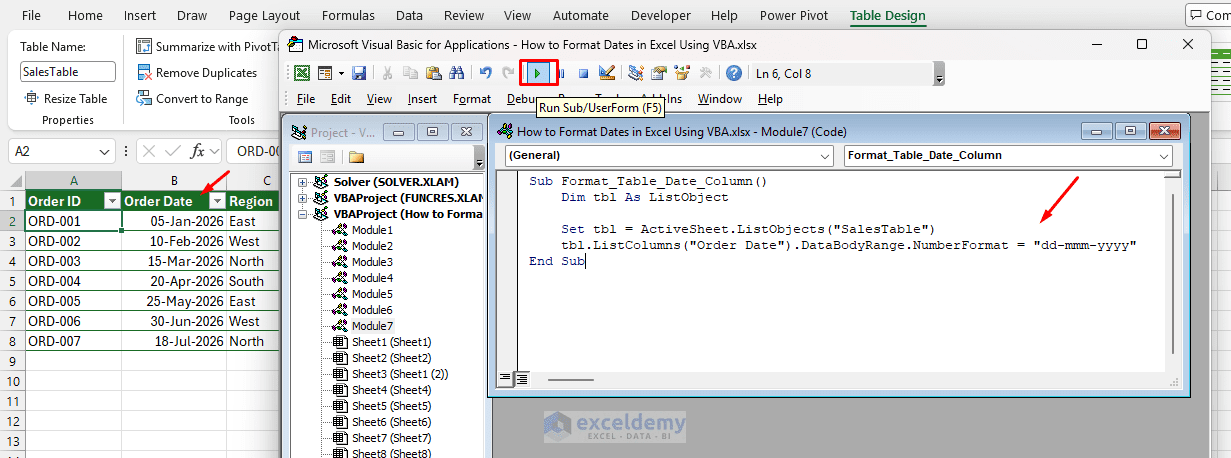Open the Format menu in VBA editor

tap(472, 99)
